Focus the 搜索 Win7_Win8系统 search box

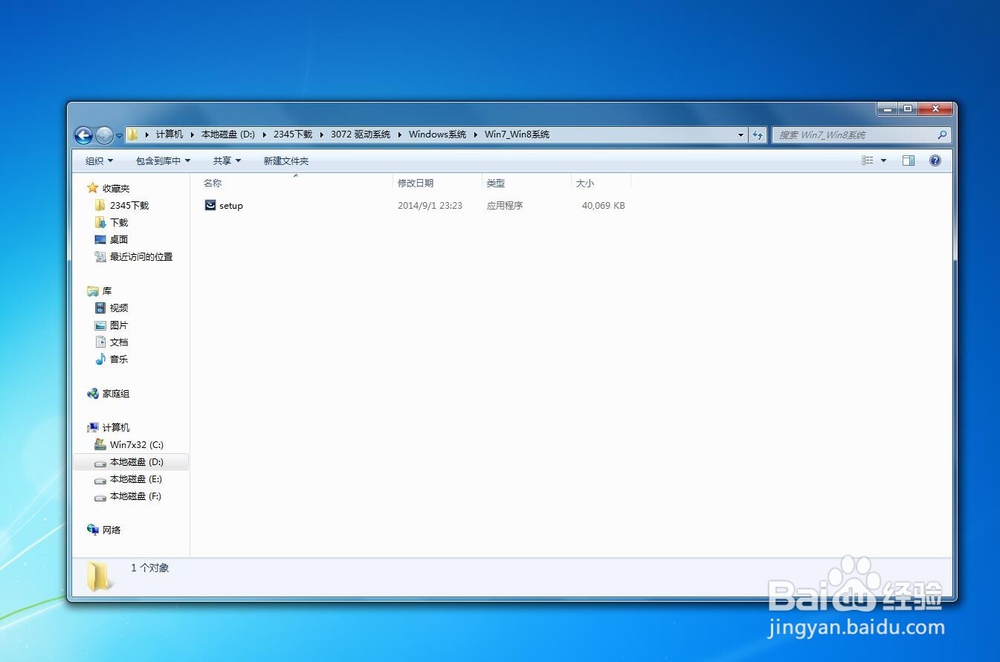pos(861,135)
